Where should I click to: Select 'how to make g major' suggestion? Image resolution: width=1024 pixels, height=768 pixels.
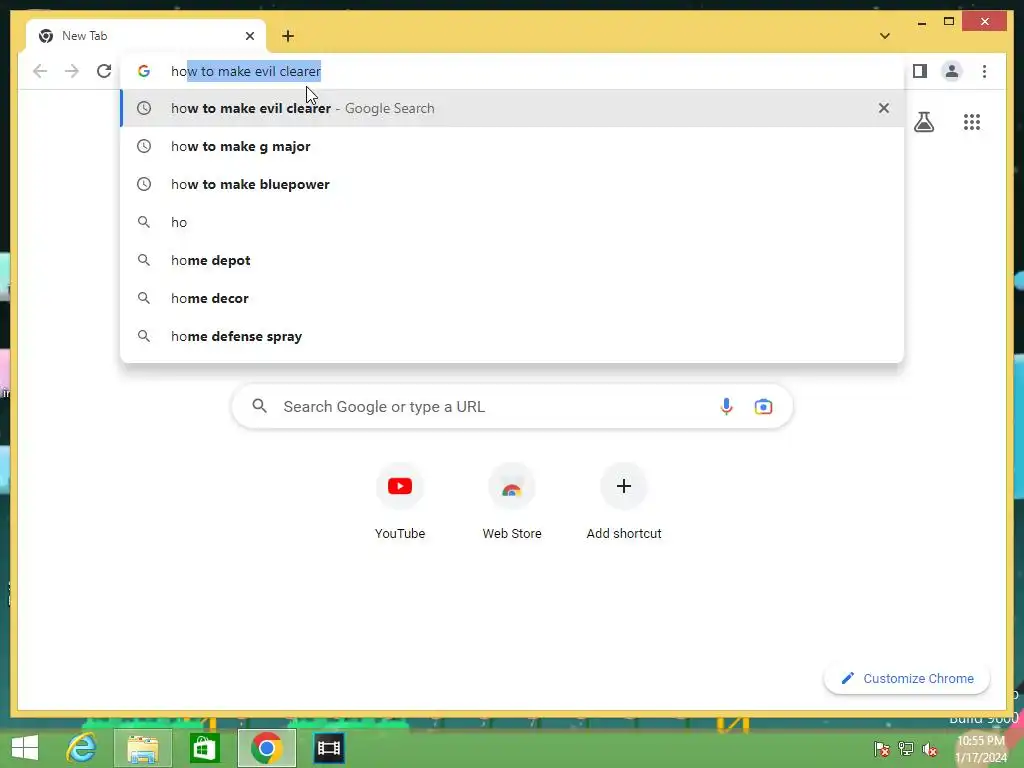pyautogui.click(x=512, y=146)
